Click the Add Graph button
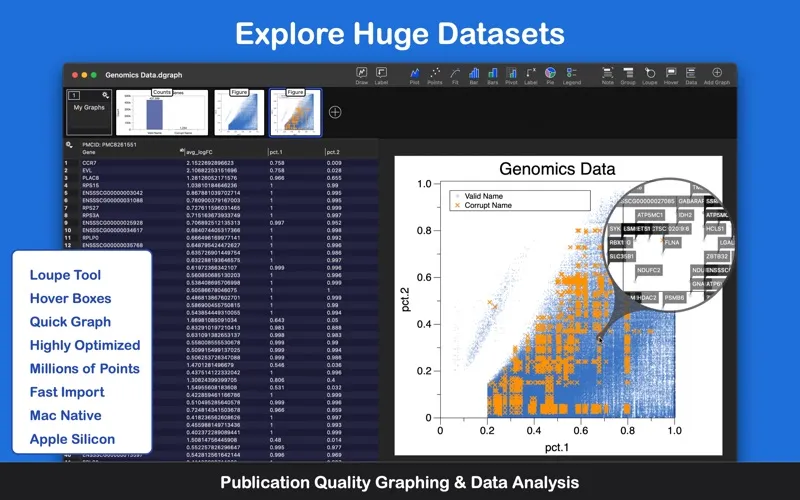Viewport: 800px width, 500px height. [717, 75]
